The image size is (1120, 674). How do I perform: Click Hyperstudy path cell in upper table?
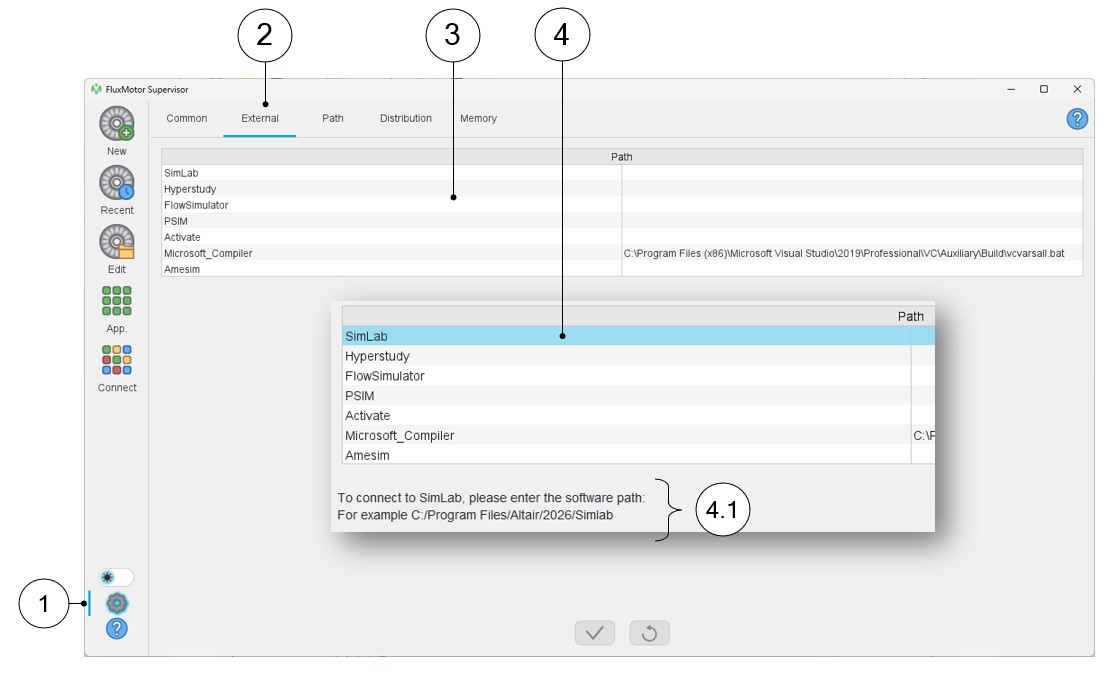(852, 189)
